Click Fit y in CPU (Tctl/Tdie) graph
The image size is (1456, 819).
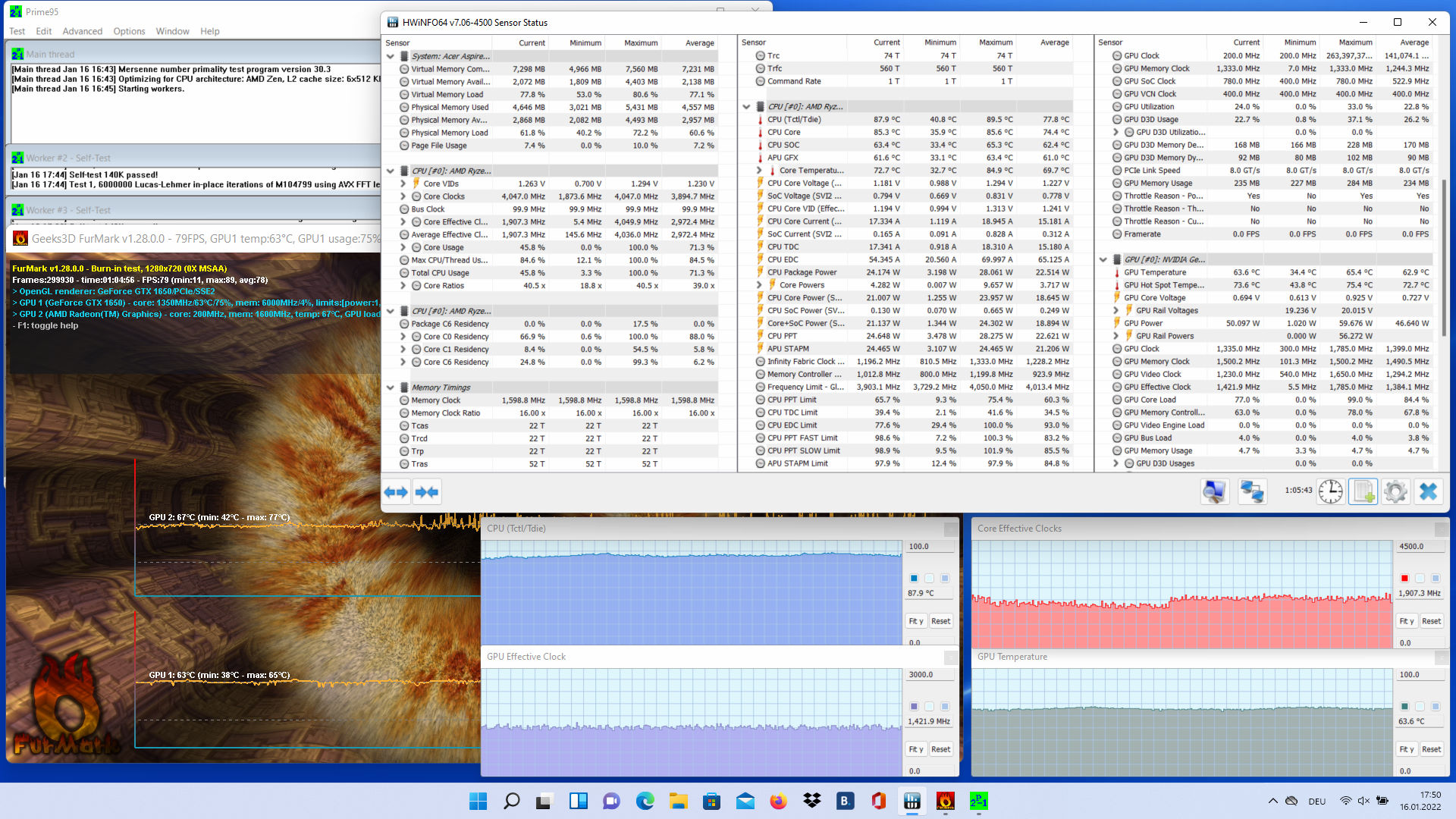[x=916, y=621]
